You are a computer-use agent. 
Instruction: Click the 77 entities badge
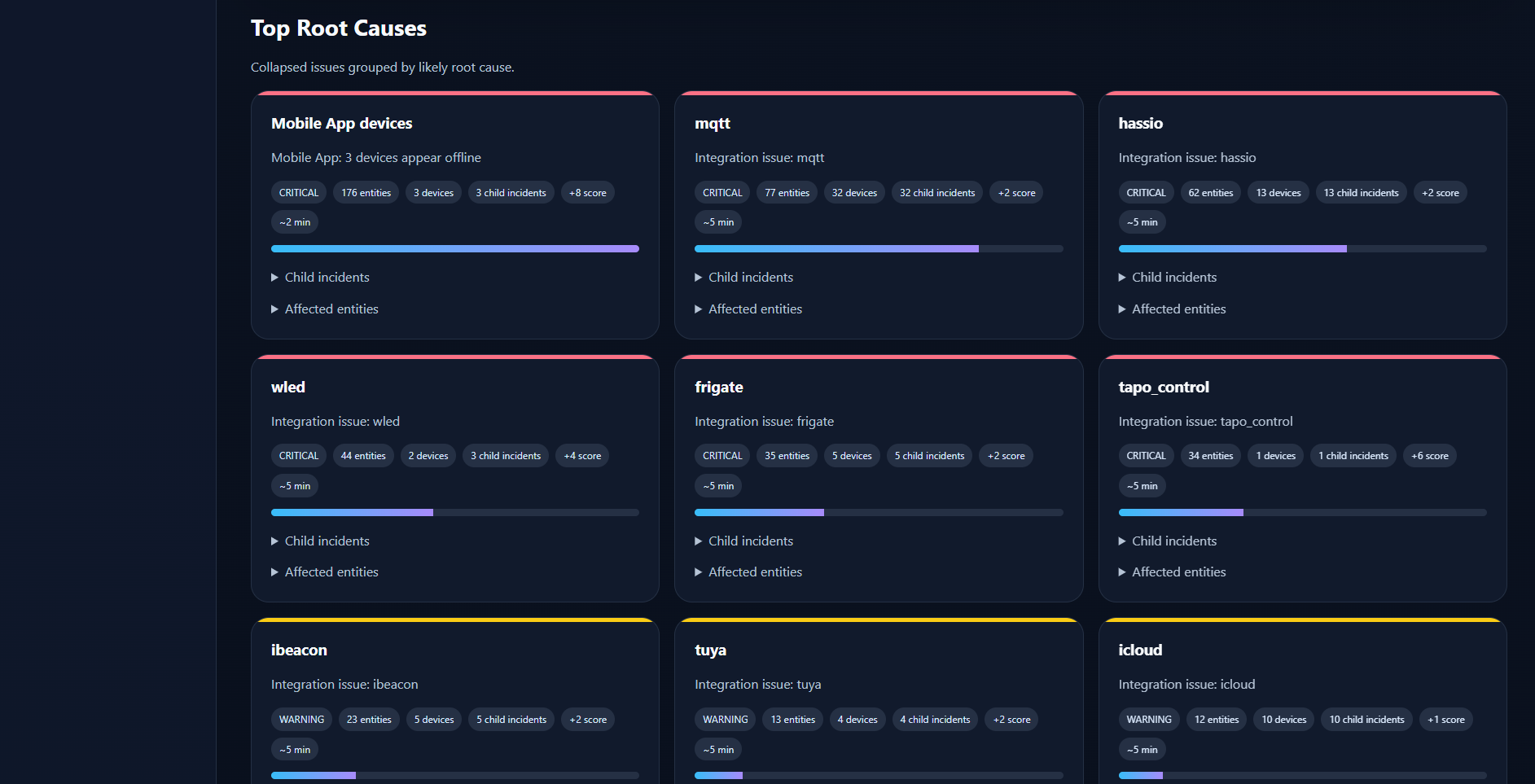(x=787, y=193)
